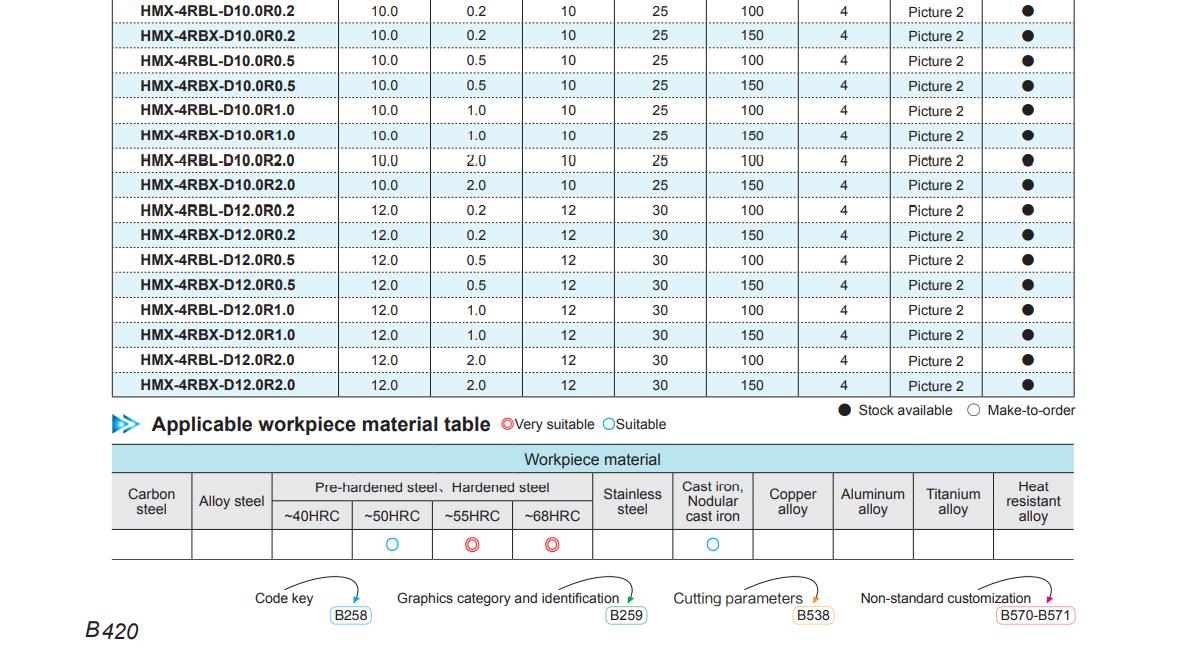Click the Cutting parameters label text
Viewport: 1187px width, 652px height.
pyautogui.click(x=737, y=598)
